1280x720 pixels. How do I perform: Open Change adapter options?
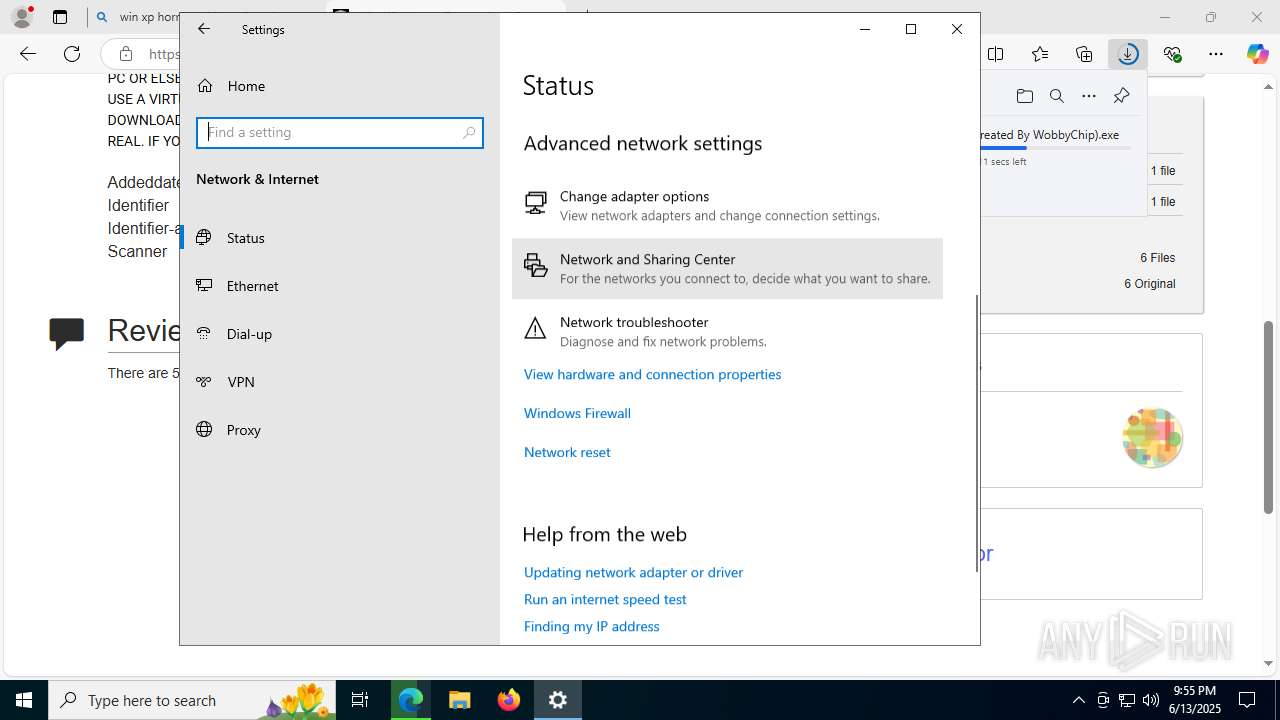[x=727, y=205]
